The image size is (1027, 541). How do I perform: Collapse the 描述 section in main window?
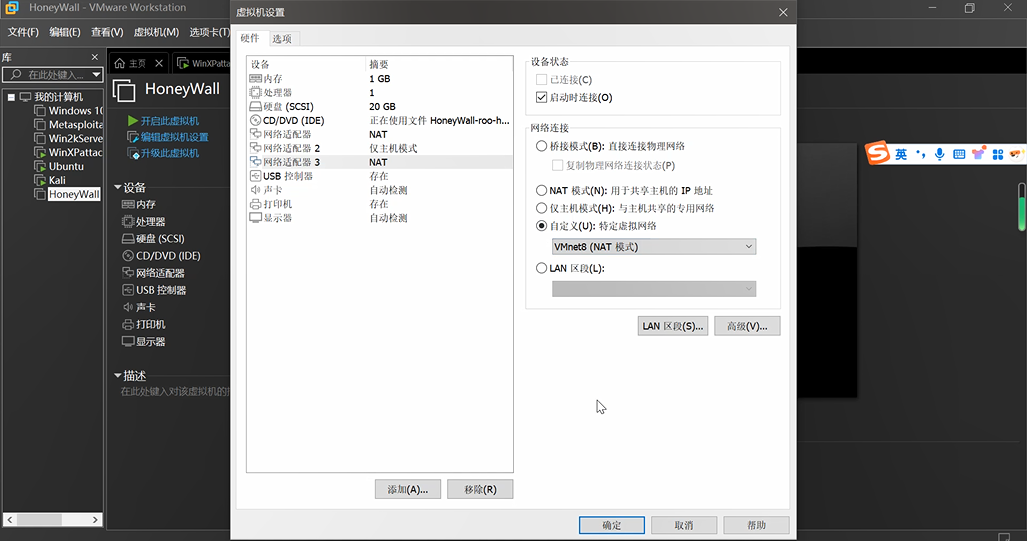click(x=118, y=375)
